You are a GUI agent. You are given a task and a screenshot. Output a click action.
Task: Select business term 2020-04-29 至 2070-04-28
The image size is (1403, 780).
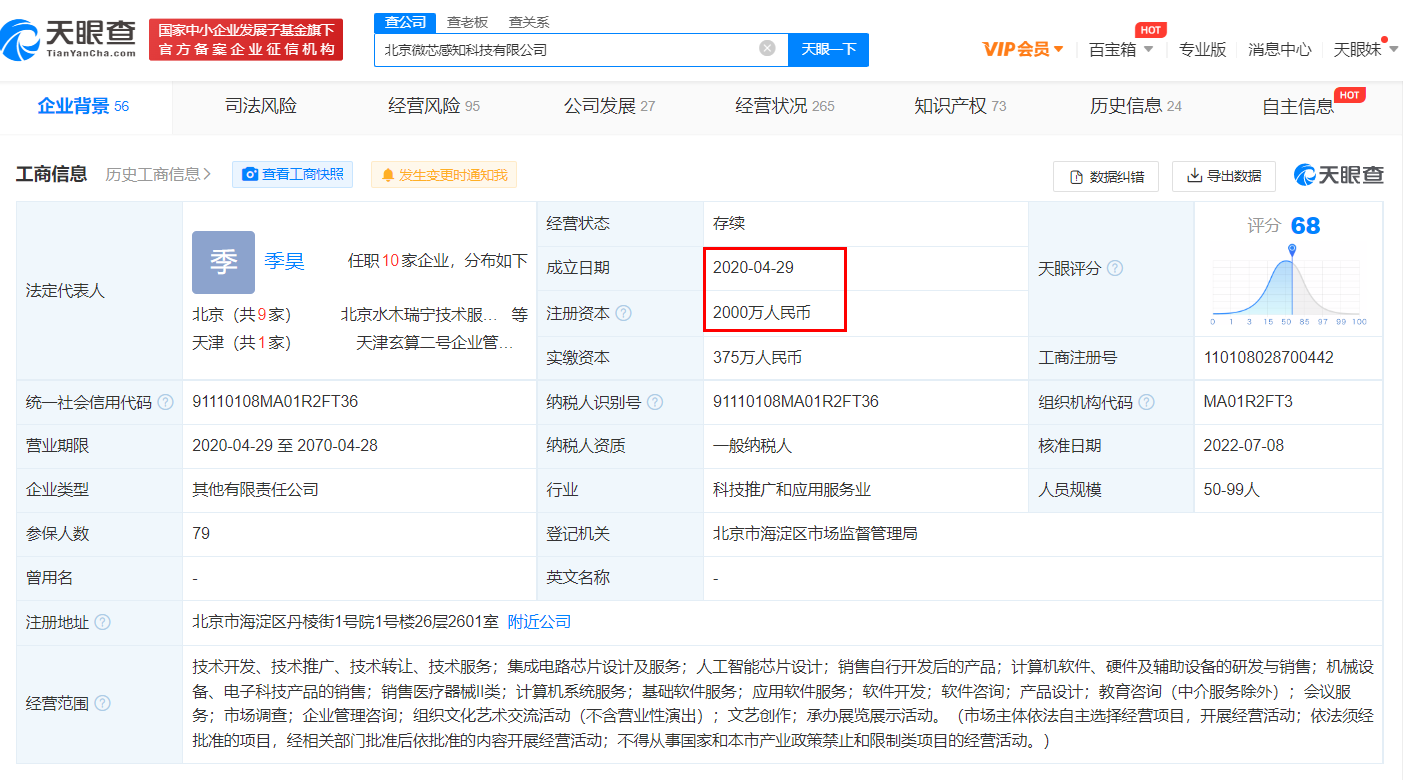point(285,446)
